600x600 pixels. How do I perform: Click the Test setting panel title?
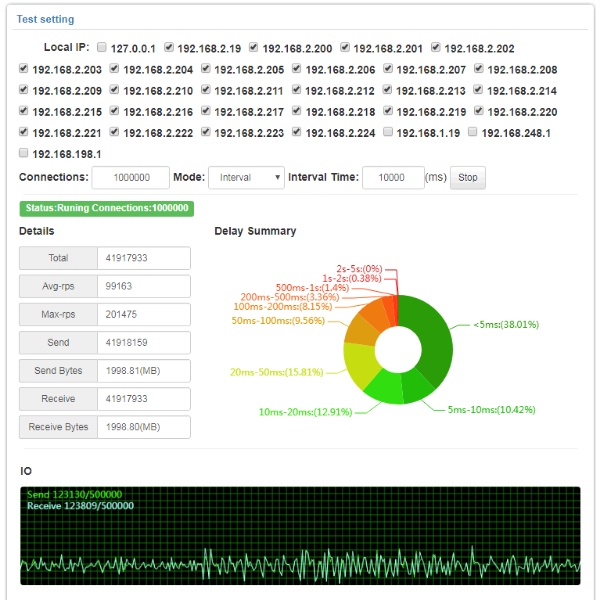tap(45, 19)
